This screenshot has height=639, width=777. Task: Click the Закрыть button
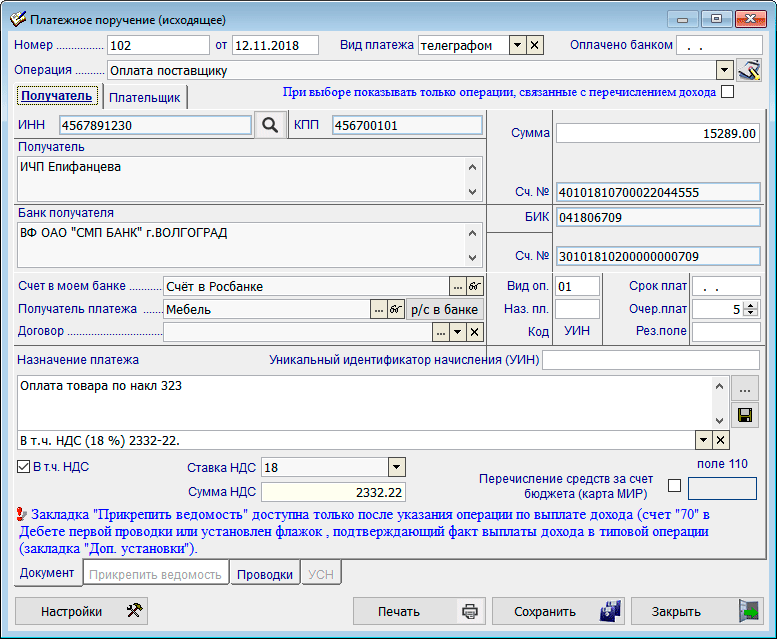pos(697,611)
